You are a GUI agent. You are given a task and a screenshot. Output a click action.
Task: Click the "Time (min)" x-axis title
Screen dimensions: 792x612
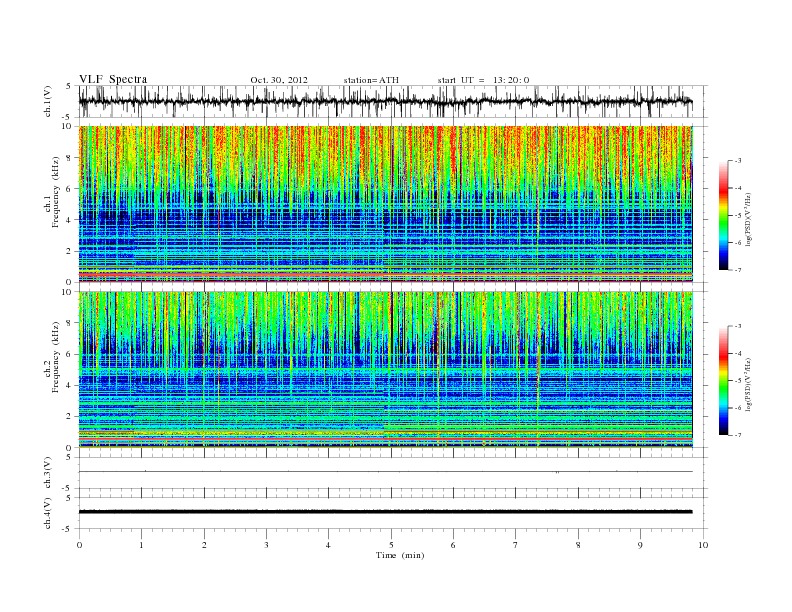tap(400, 555)
